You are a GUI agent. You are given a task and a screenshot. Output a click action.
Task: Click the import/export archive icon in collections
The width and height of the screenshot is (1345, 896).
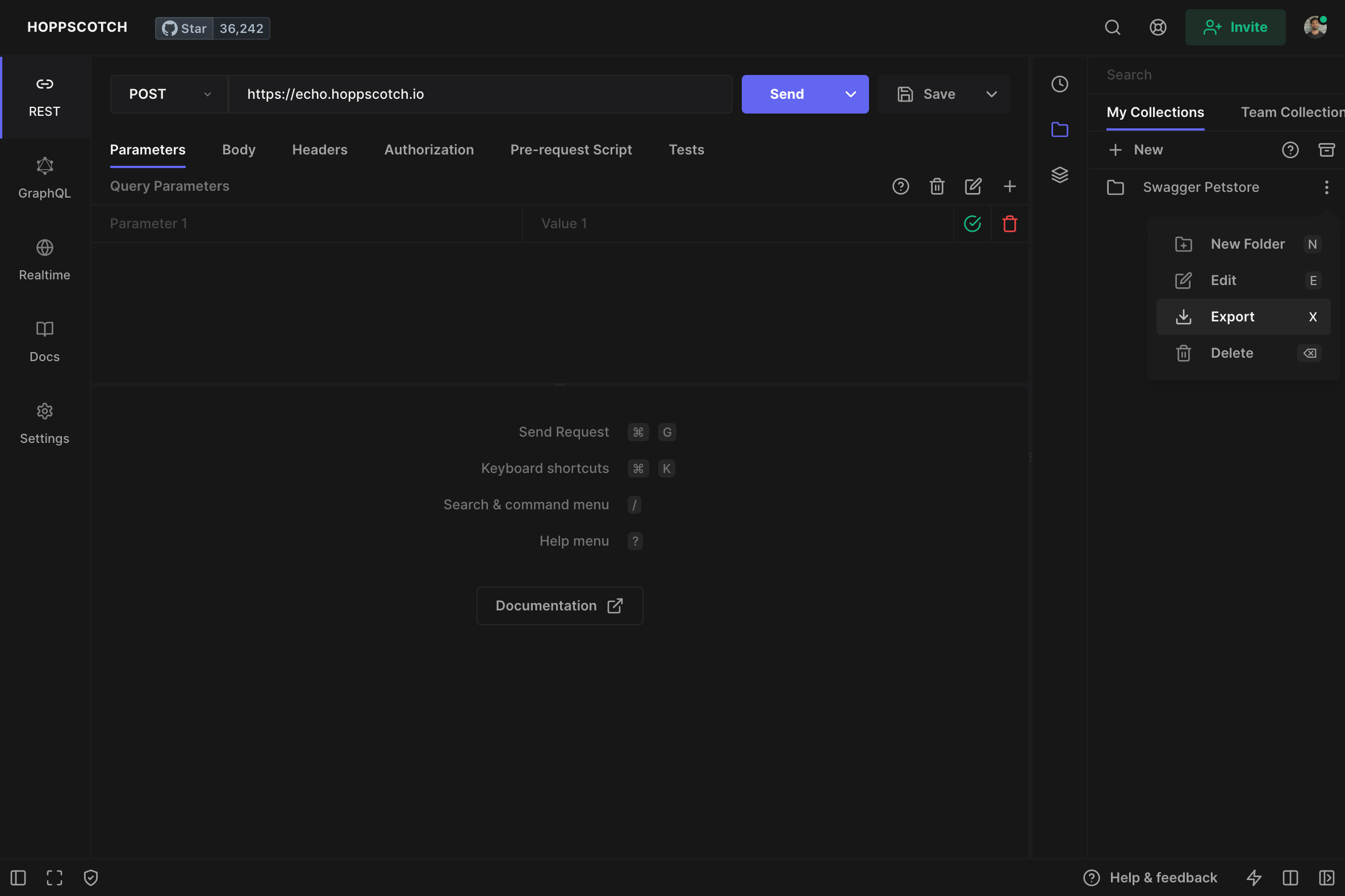(1326, 150)
